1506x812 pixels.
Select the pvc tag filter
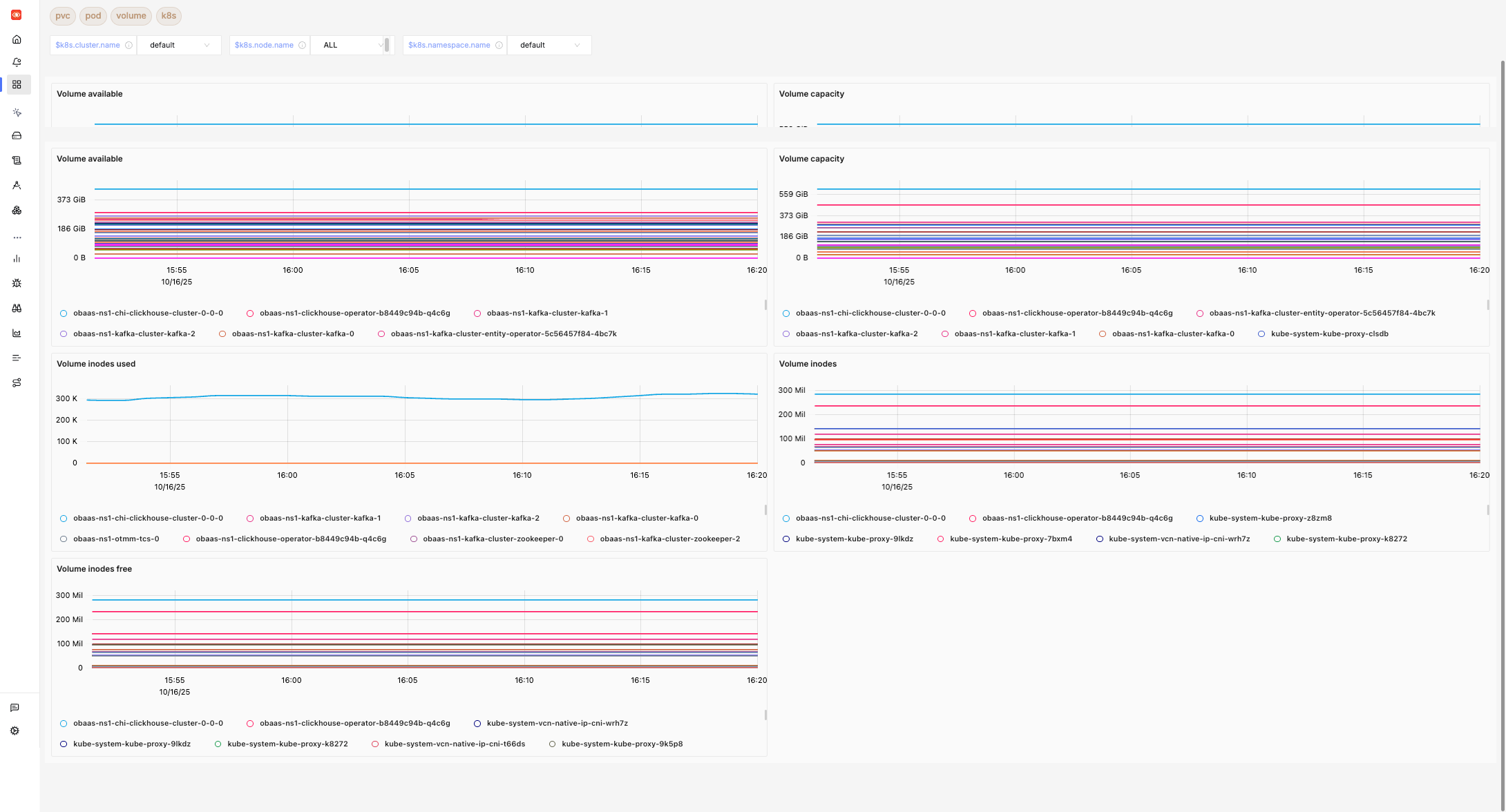coord(62,16)
